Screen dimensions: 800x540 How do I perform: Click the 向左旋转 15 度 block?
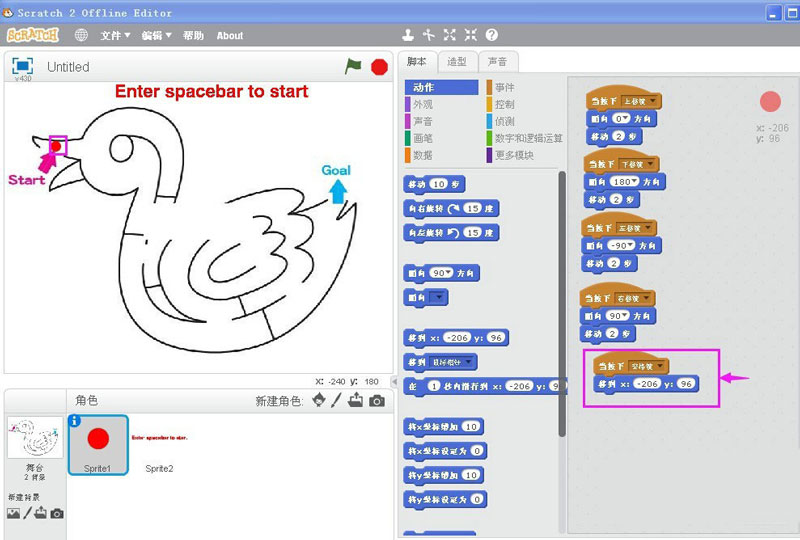click(x=451, y=233)
